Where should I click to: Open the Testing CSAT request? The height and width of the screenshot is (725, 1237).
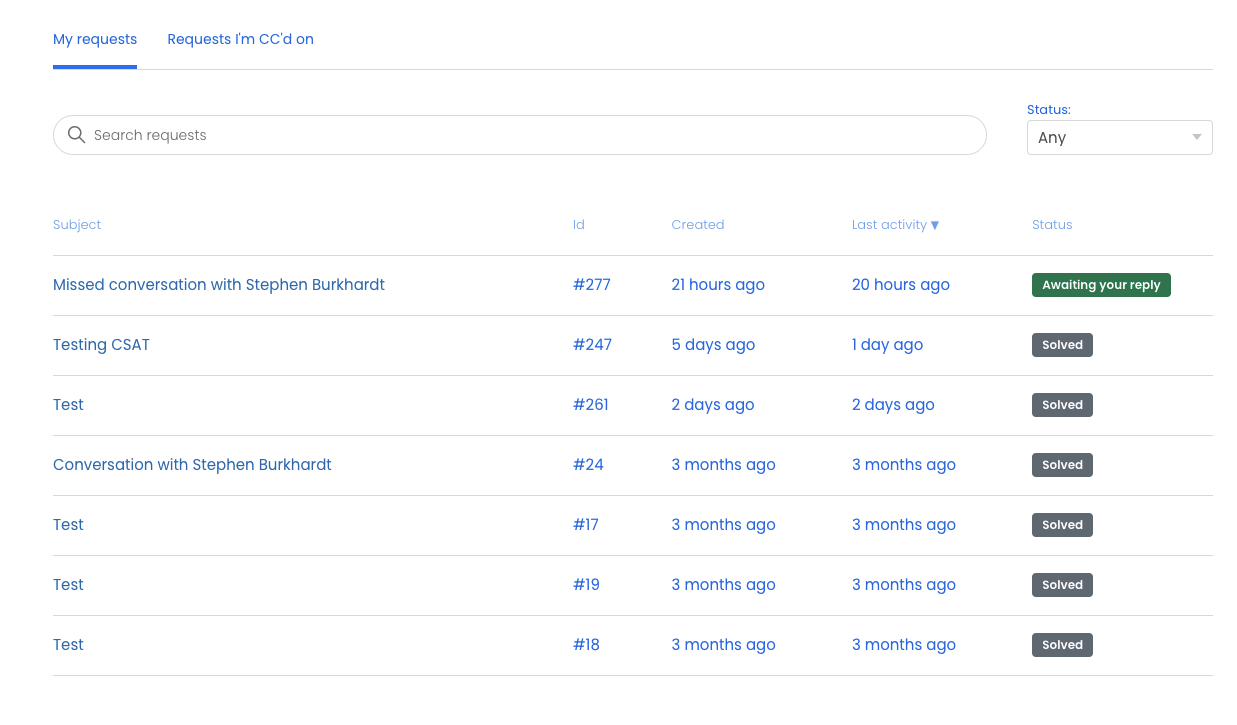click(x=101, y=344)
